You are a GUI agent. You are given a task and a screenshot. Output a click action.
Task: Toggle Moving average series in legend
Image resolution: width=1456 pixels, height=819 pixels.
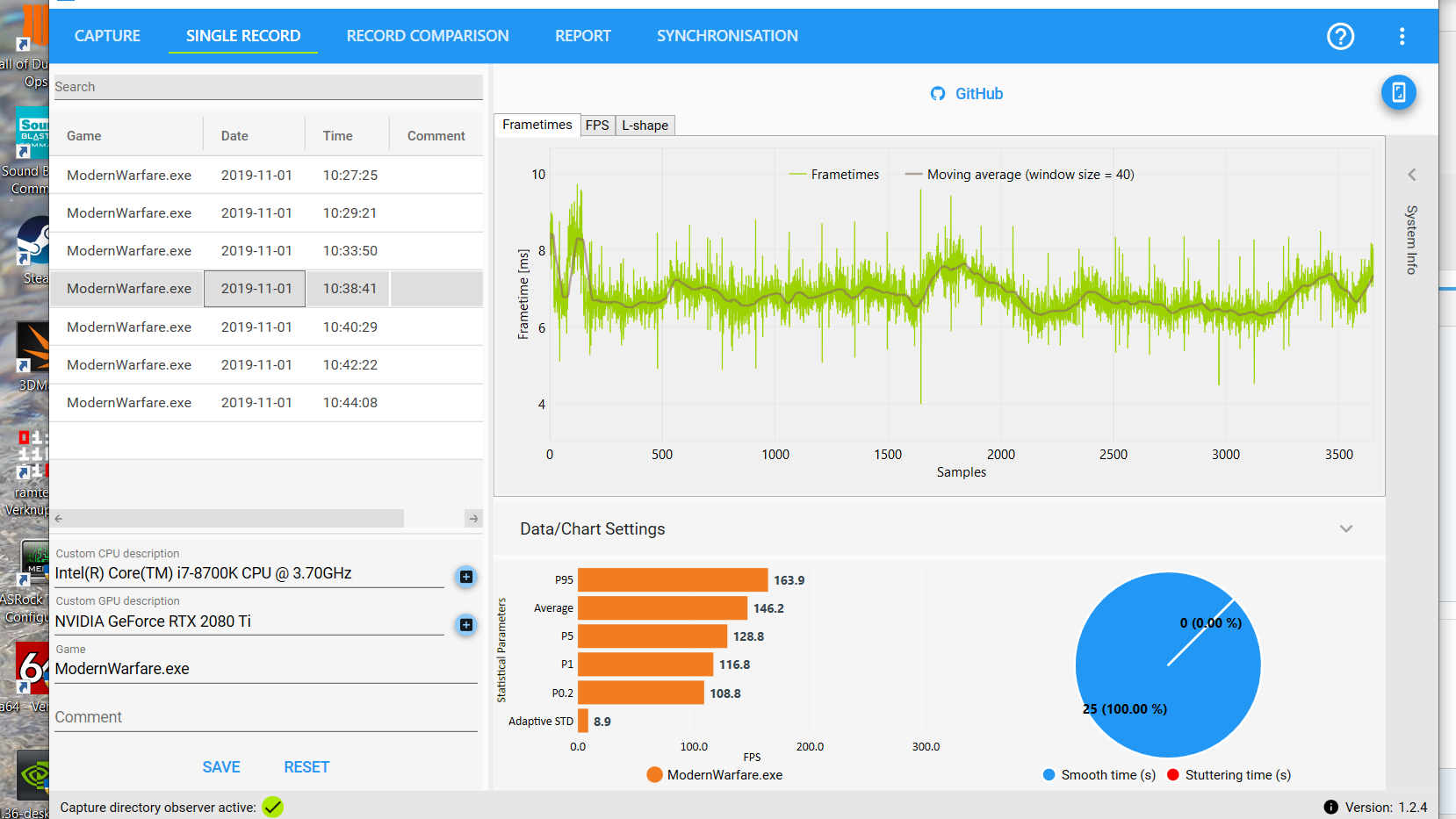(x=1020, y=175)
